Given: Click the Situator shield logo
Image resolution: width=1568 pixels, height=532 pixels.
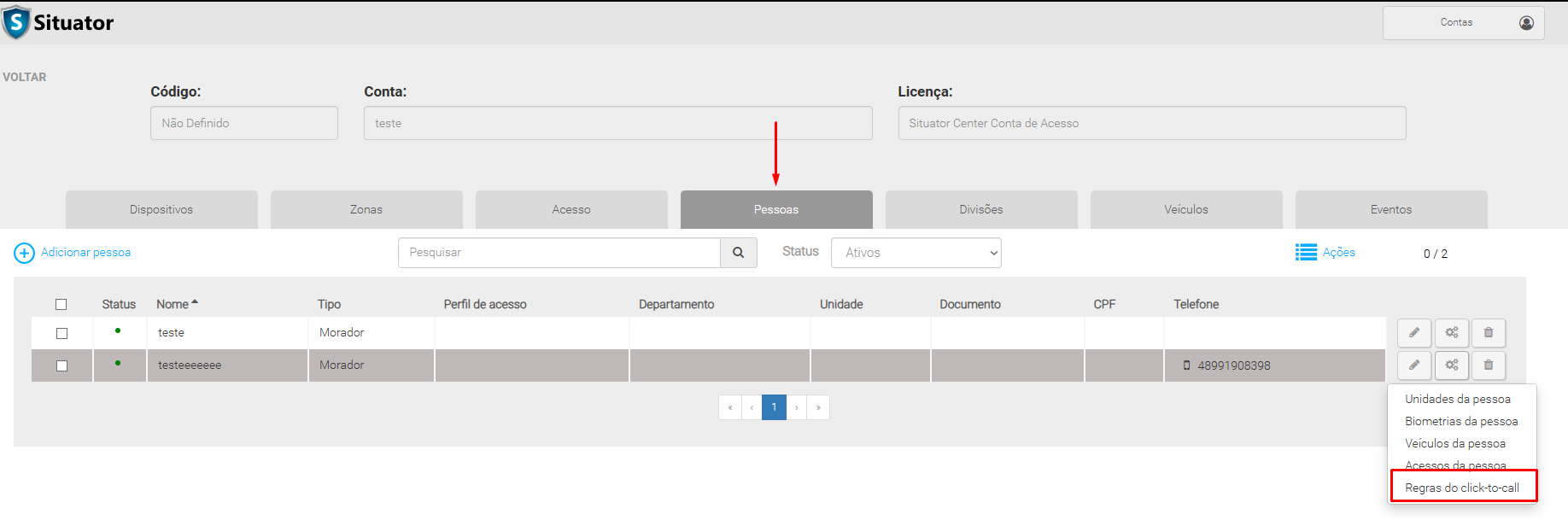Looking at the screenshot, I should 16,23.
